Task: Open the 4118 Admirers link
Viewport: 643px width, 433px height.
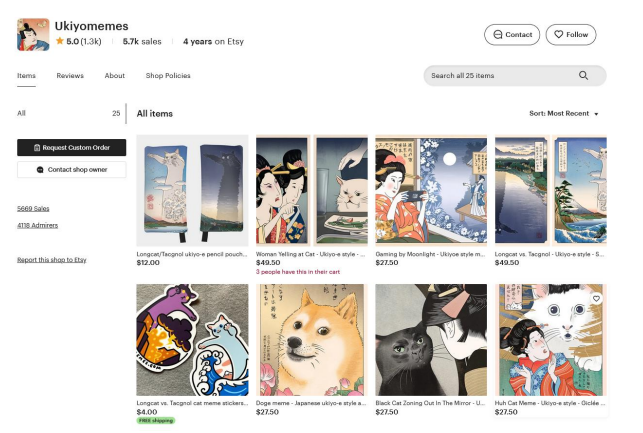Action: pyautogui.click(x=37, y=226)
